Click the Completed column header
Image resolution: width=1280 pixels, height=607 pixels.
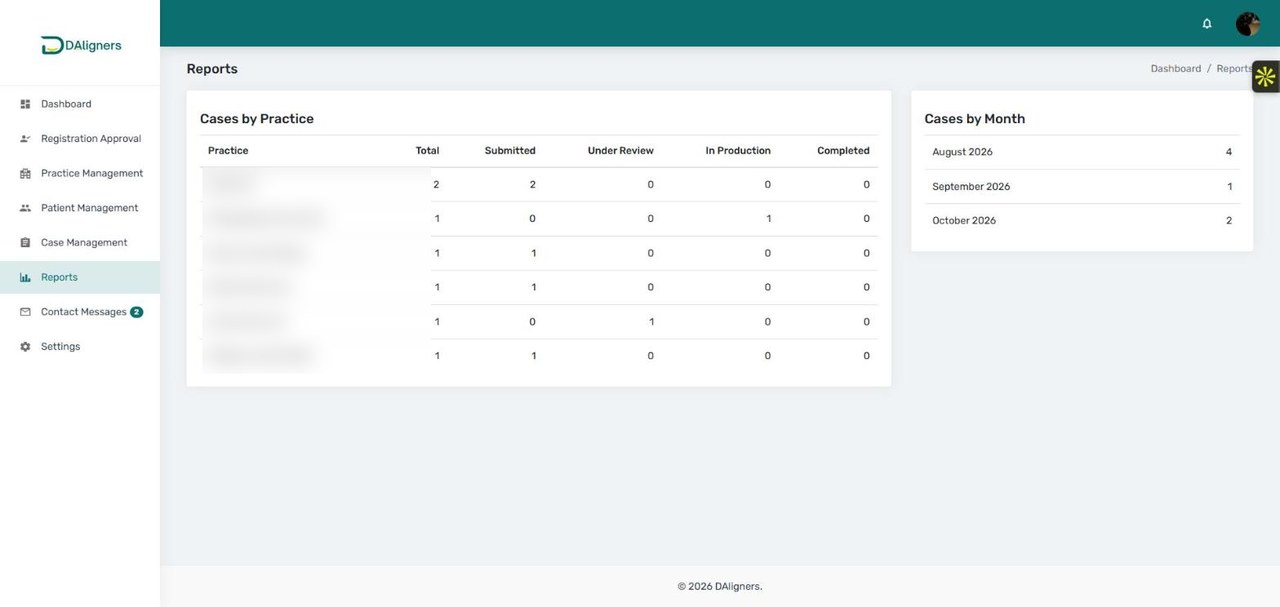click(x=843, y=151)
